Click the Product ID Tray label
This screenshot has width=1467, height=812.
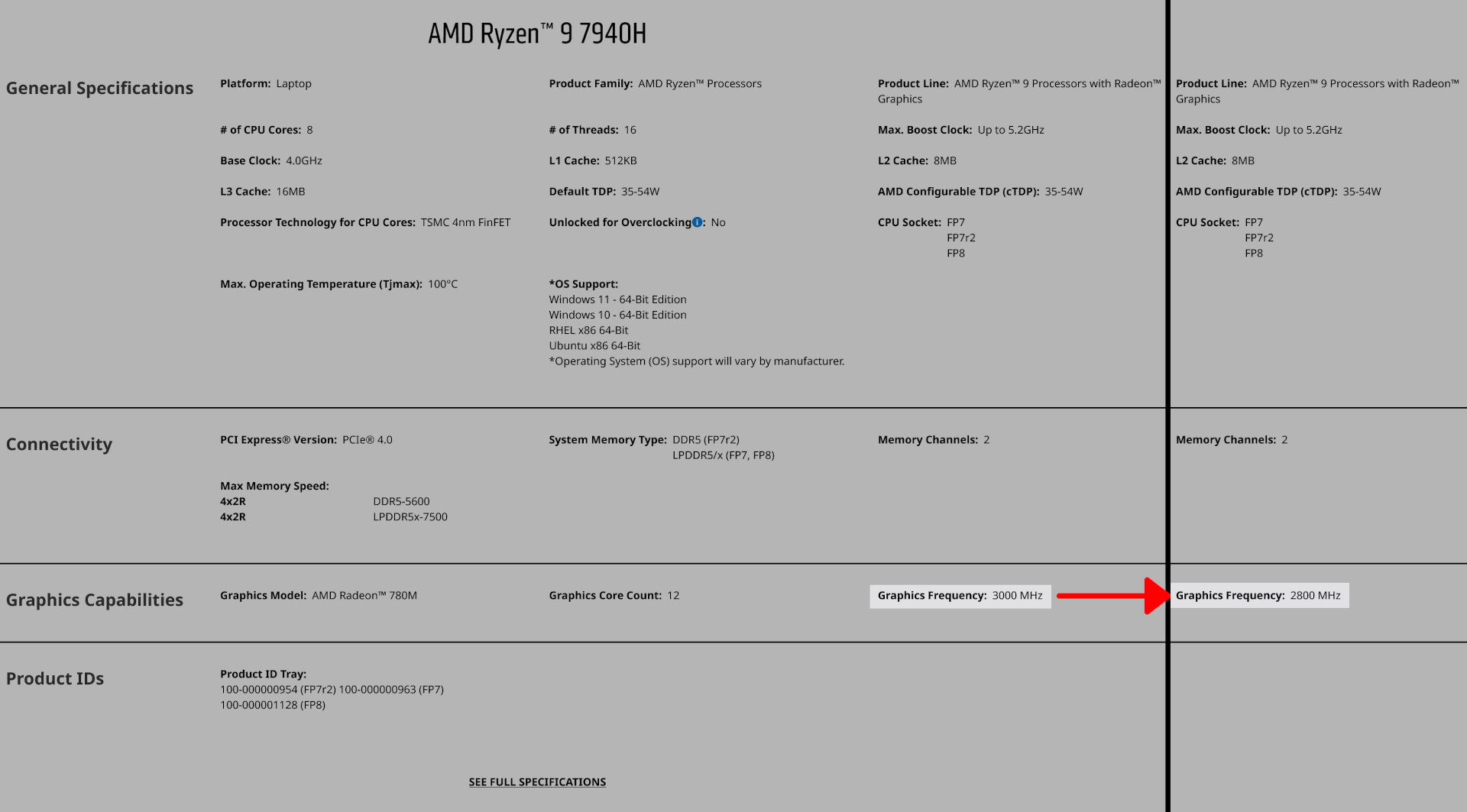(x=263, y=675)
